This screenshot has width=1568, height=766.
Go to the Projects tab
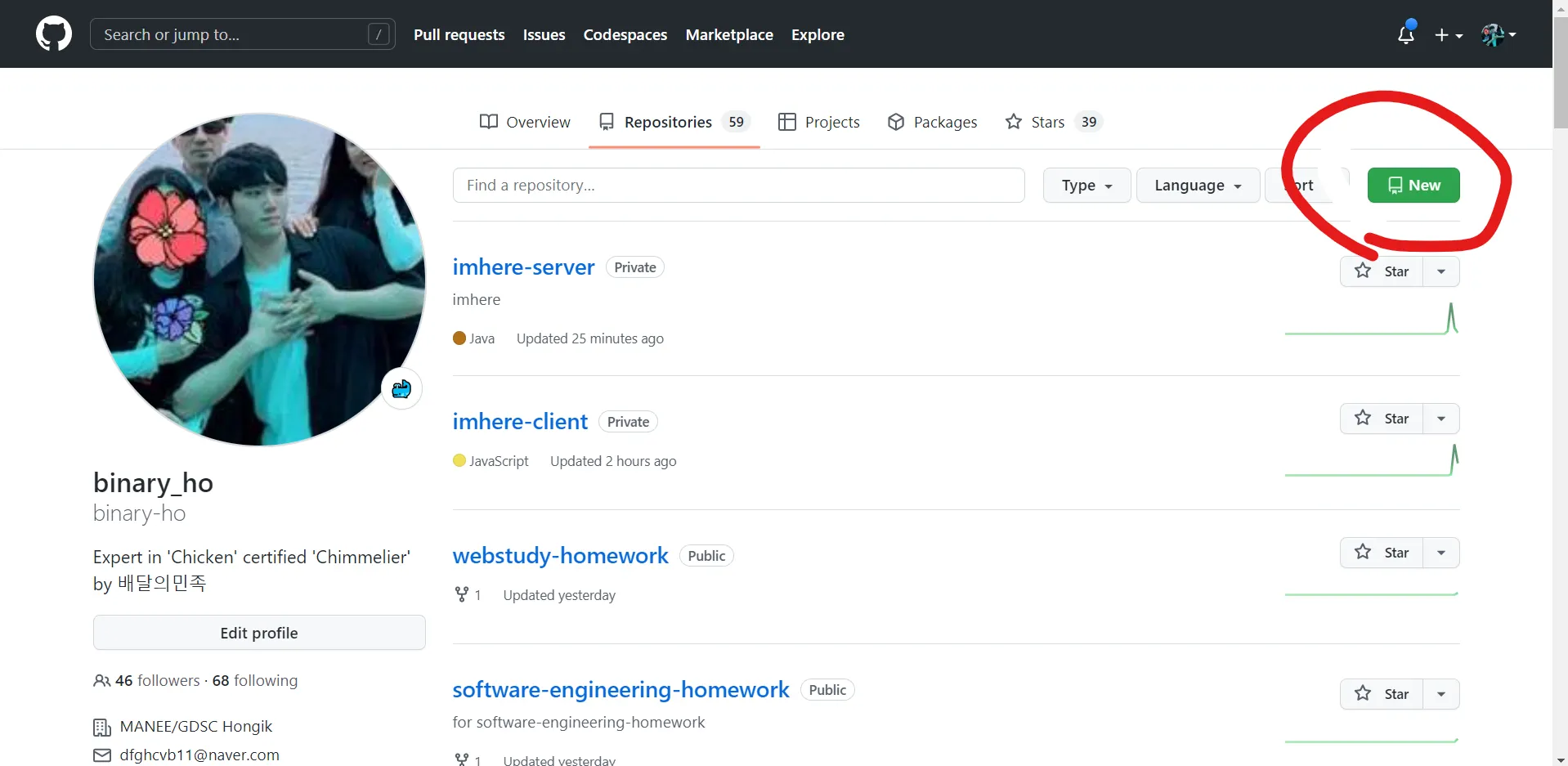tap(819, 122)
